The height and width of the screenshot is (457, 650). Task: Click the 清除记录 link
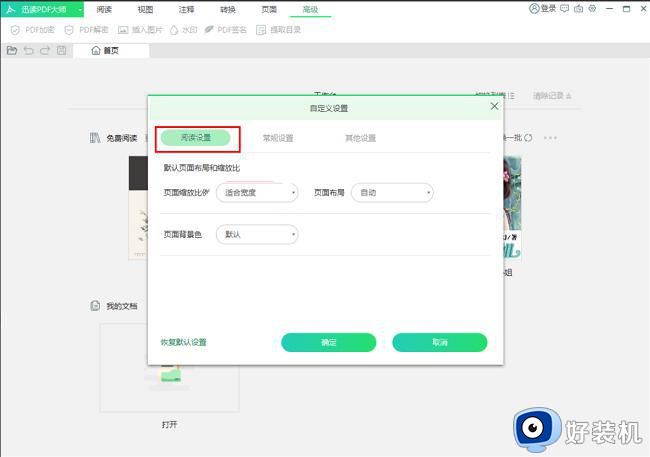click(x=552, y=96)
